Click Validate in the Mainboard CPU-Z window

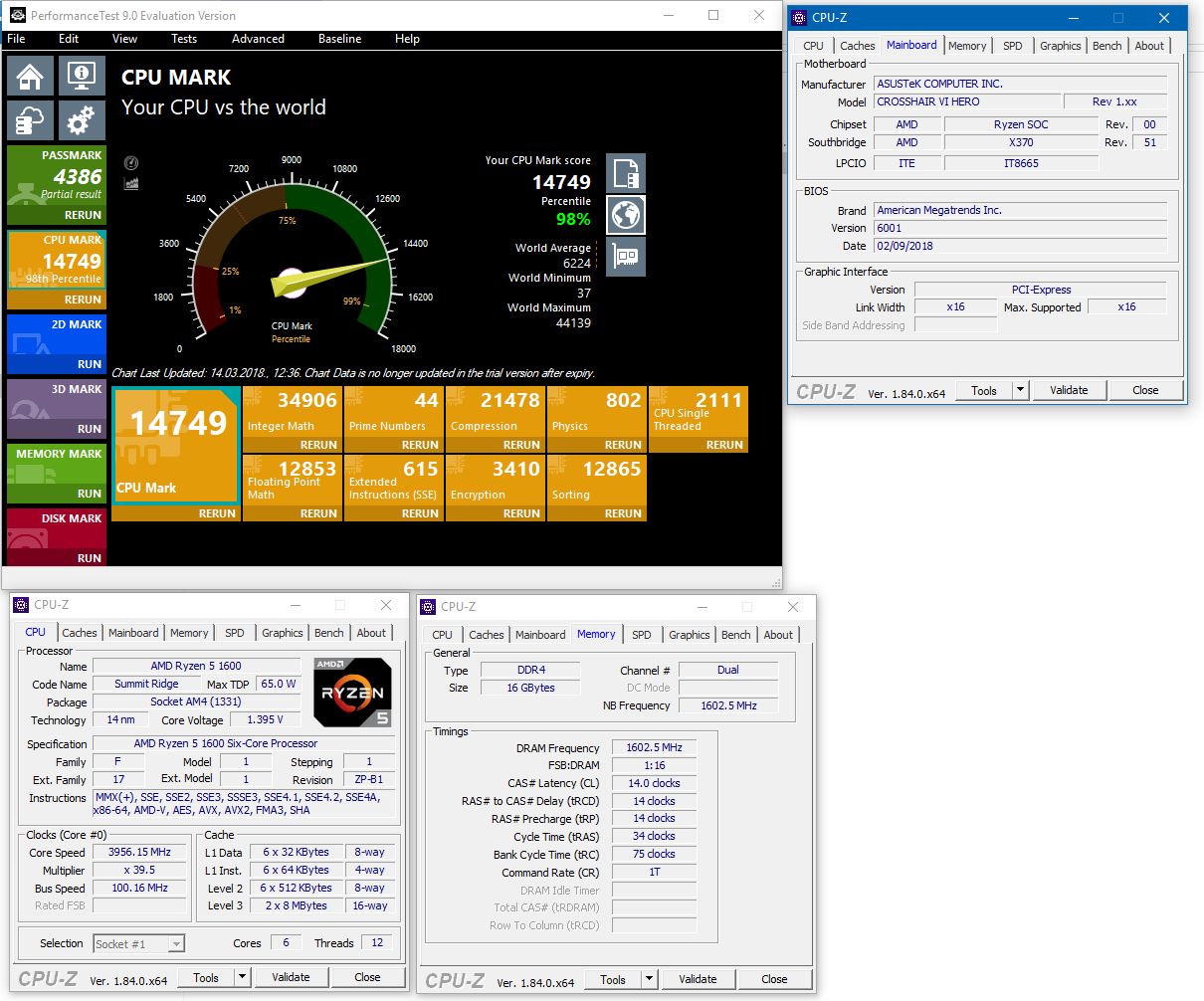pyautogui.click(x=1069, y=390)
